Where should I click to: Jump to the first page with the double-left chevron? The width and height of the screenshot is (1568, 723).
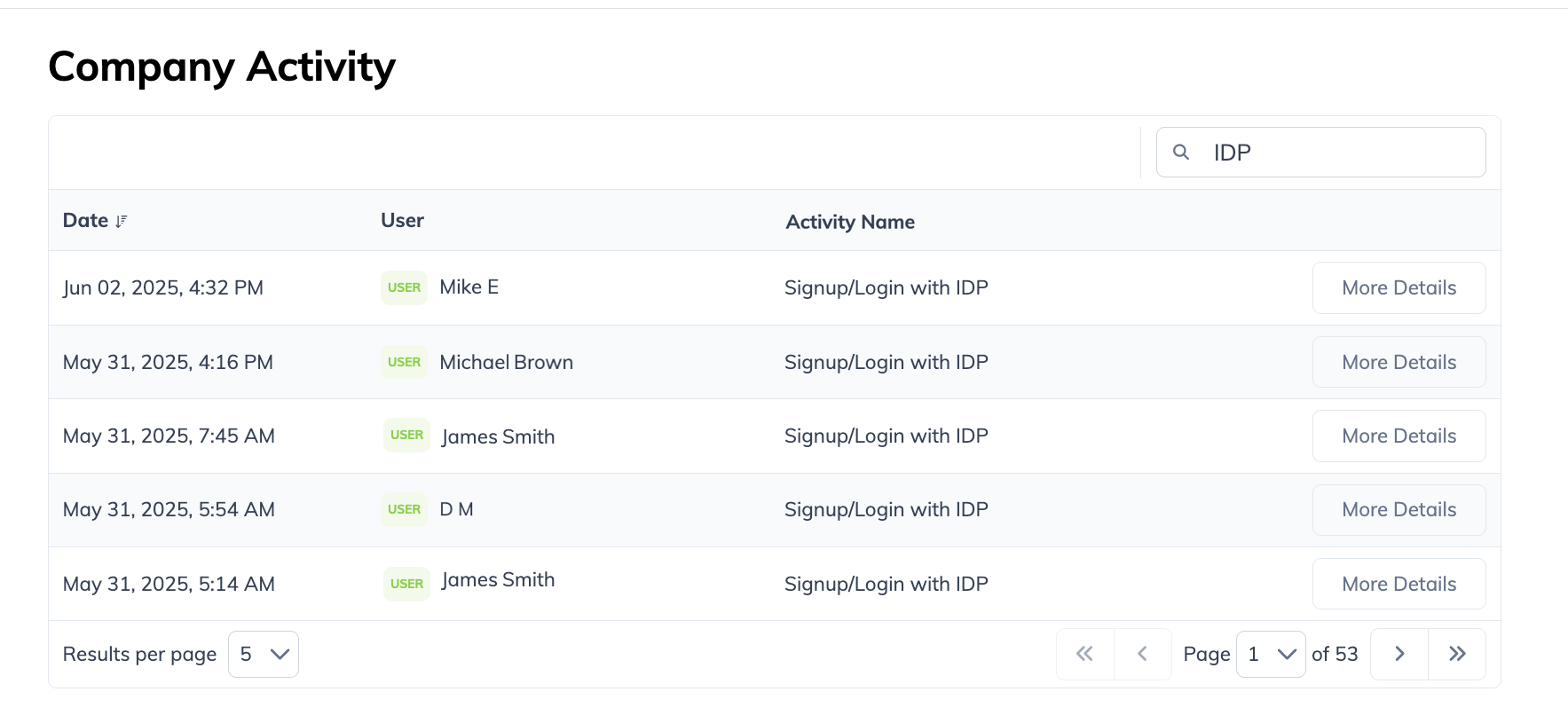[1083, 654]
